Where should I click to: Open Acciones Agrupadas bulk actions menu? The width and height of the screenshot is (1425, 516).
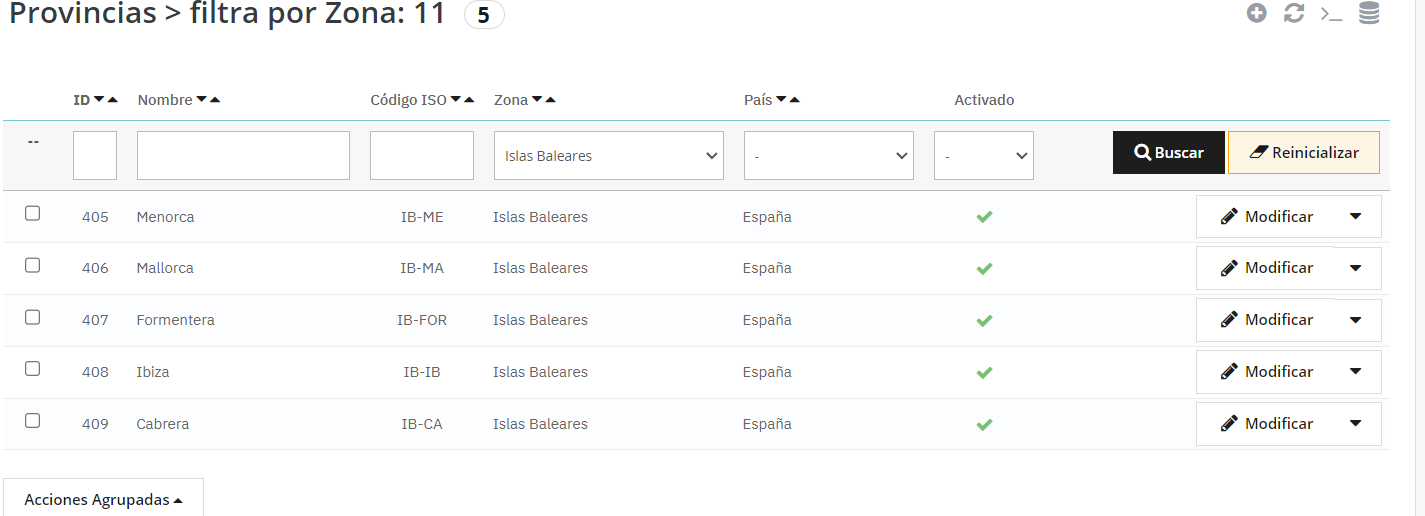tap(103, 499)
